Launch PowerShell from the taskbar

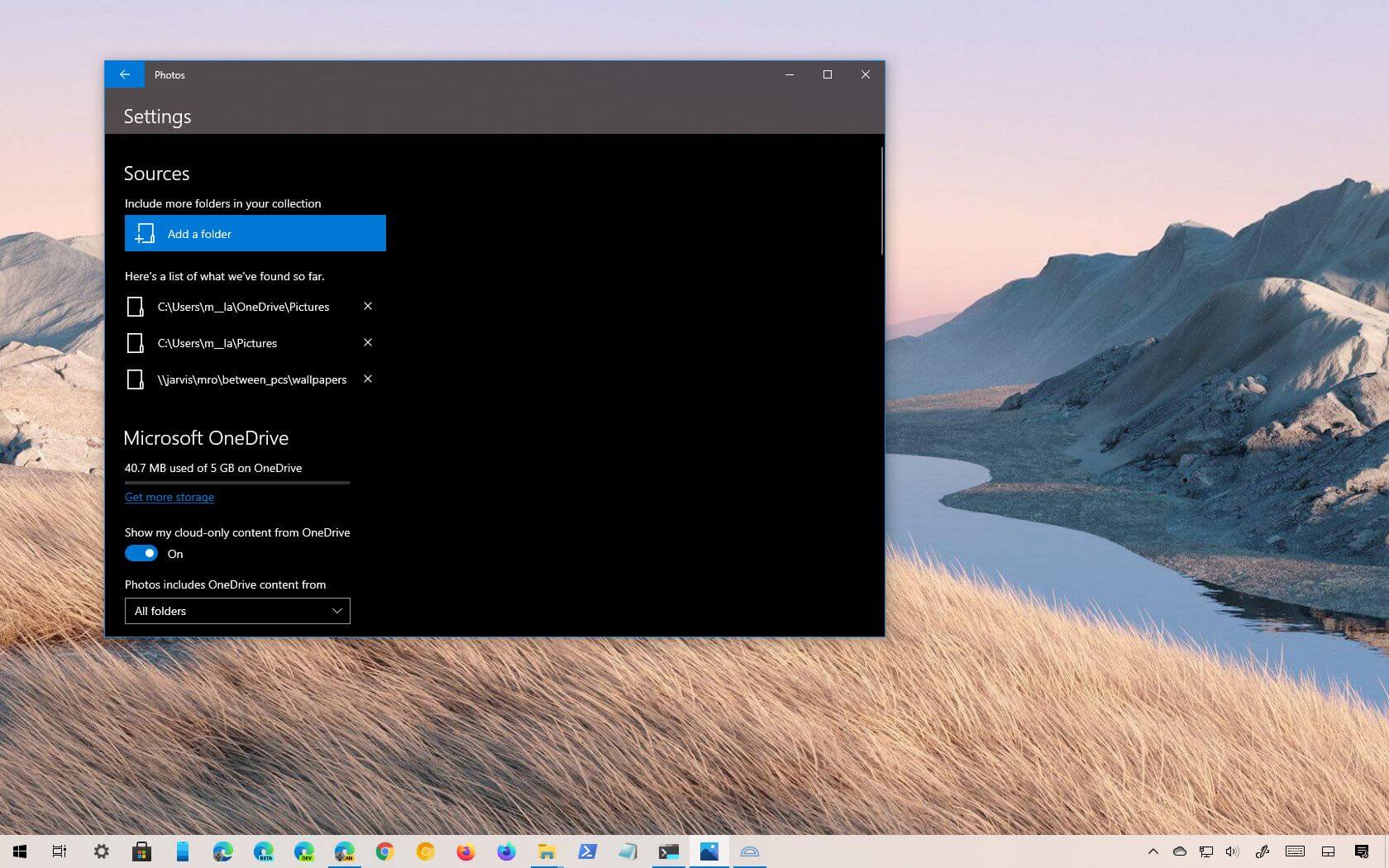(x=587, y=851)
